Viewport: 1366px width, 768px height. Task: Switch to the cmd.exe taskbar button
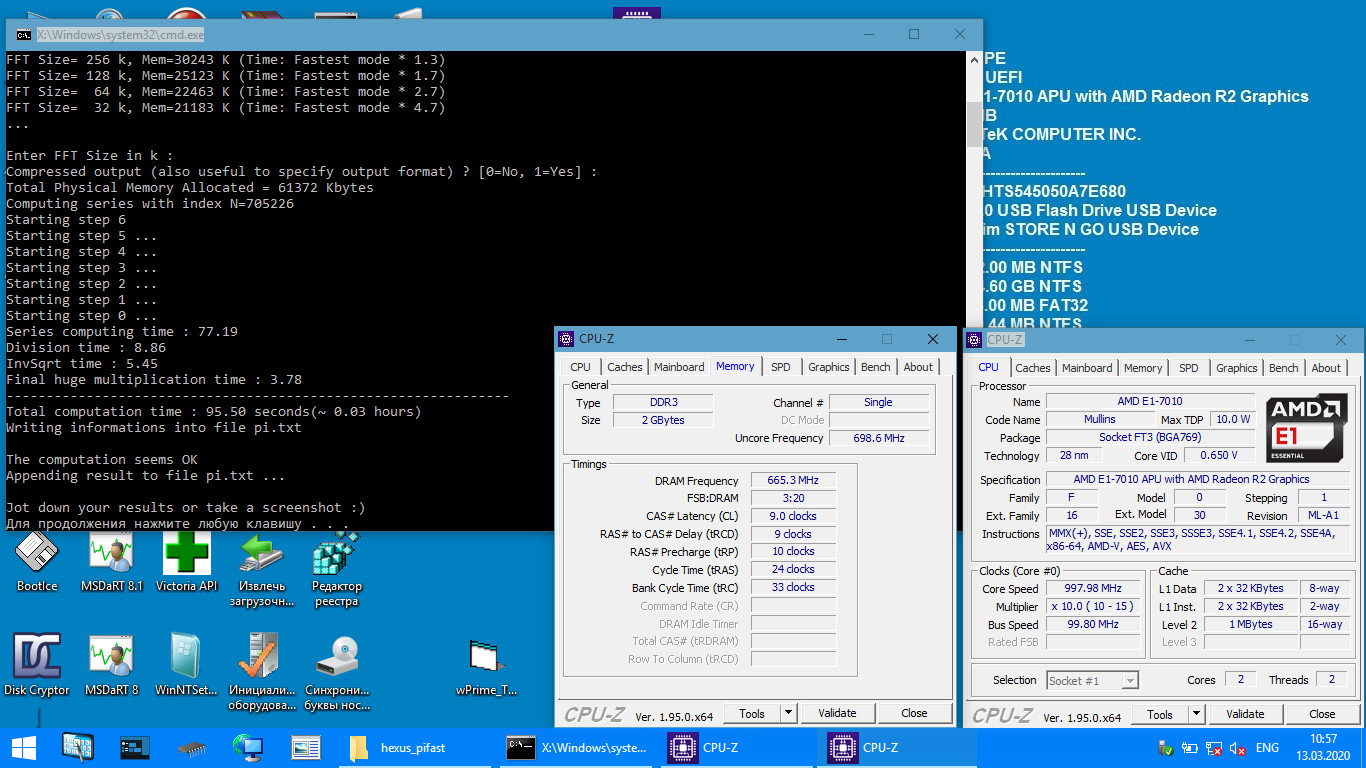click(577, 747)
